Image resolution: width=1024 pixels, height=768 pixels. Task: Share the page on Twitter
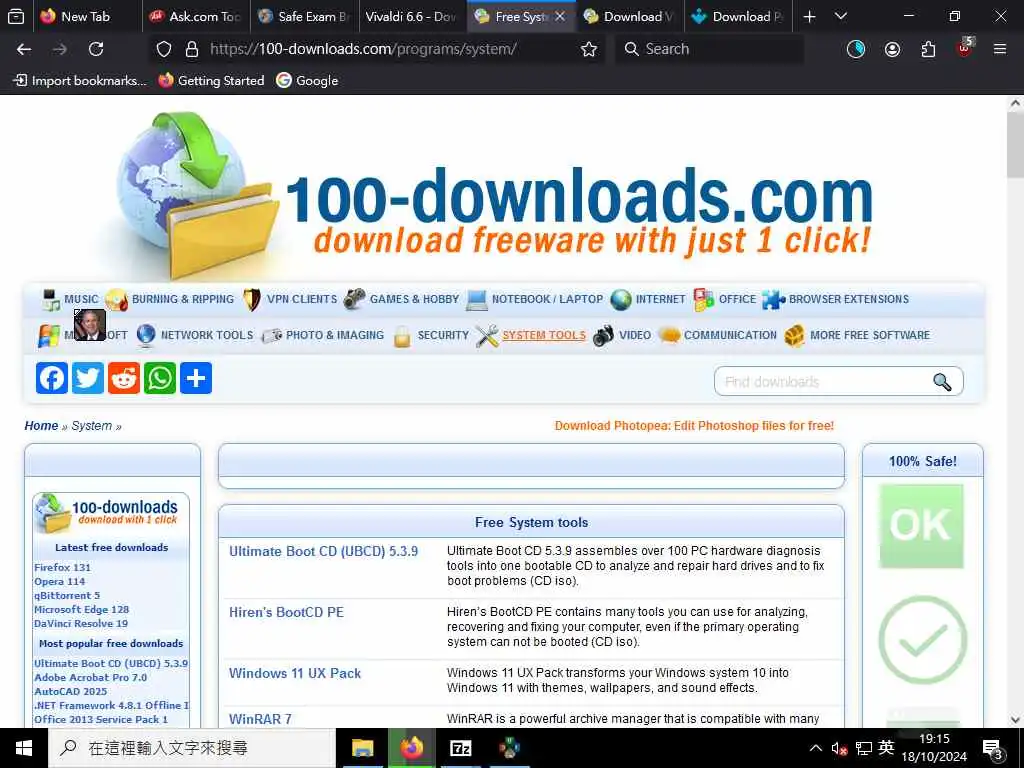tap(88, 378)
